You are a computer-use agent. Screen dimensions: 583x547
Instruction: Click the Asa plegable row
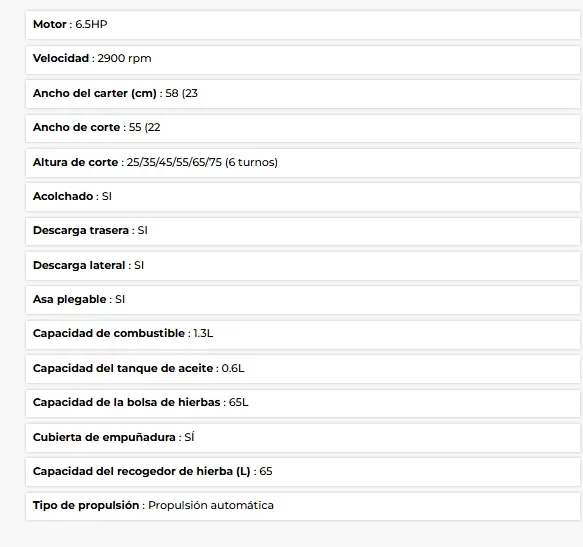tap(303, 300)
